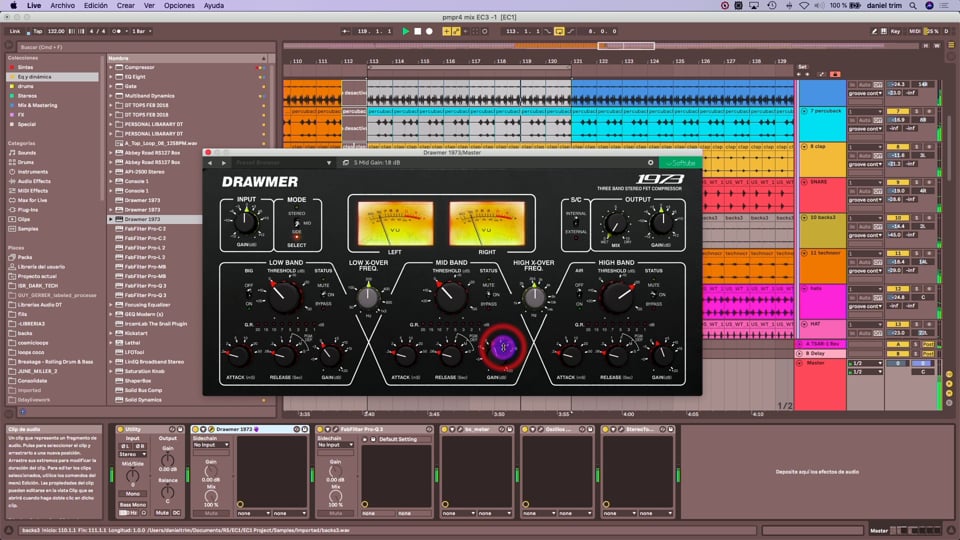Open the Opciones menu
Viewport: 960px width, 540px height.
[179, 6]
